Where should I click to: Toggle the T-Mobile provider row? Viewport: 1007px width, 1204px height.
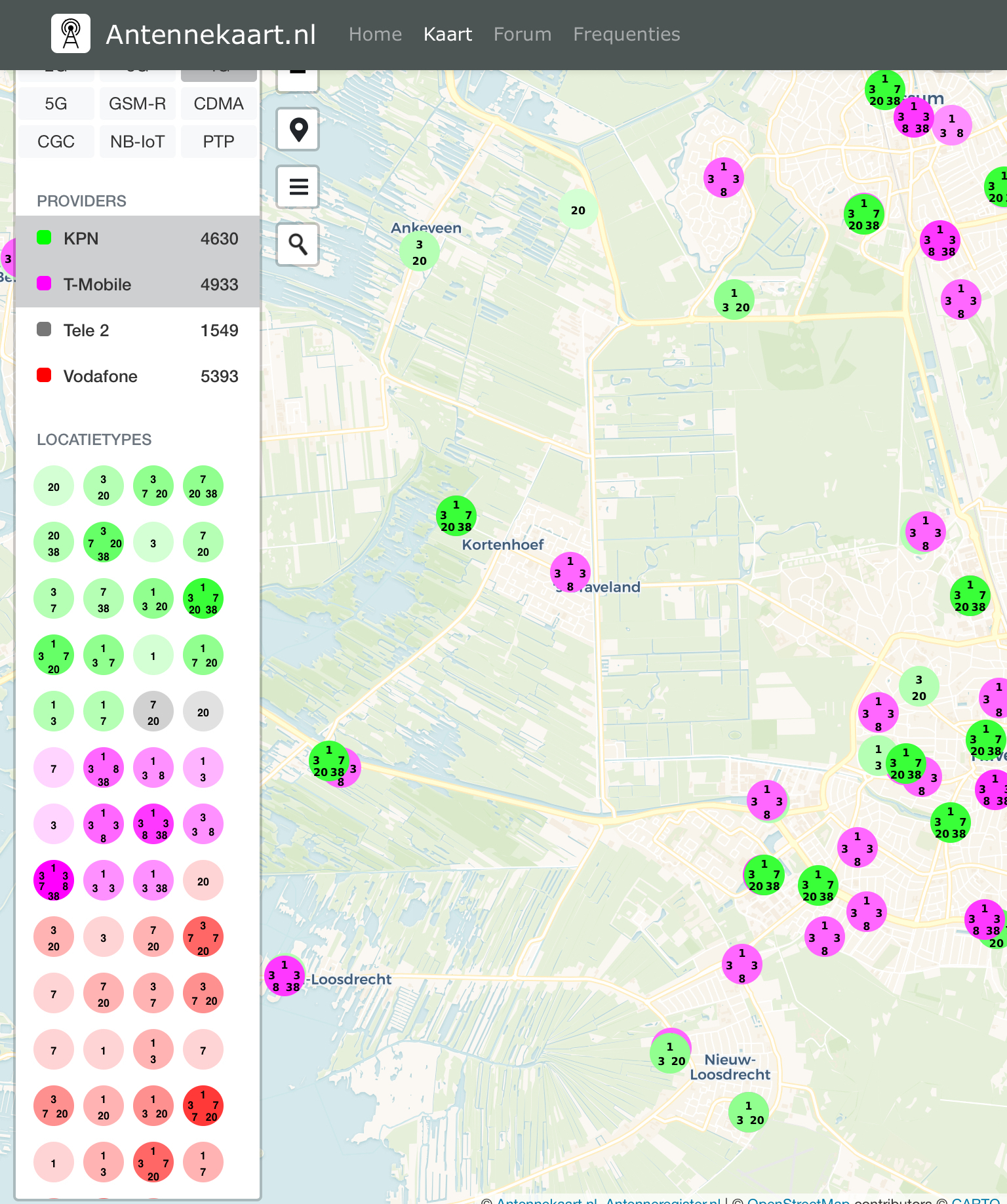pyautogui.click(x=138, y=284)
